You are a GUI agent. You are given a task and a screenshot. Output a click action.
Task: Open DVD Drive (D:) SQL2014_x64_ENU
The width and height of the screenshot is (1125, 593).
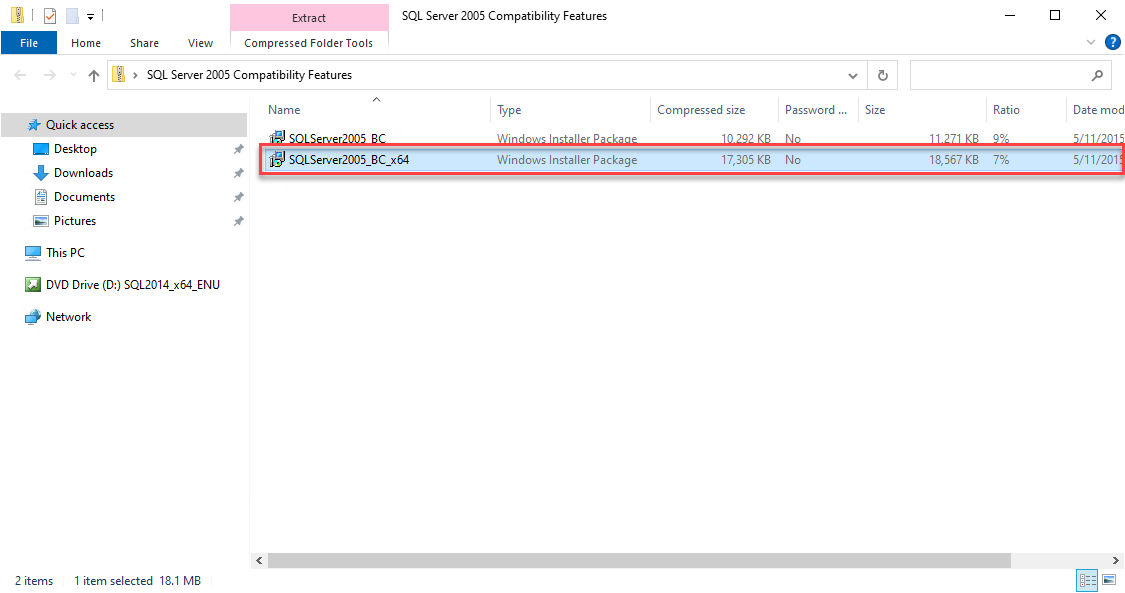tap(133, 285)
